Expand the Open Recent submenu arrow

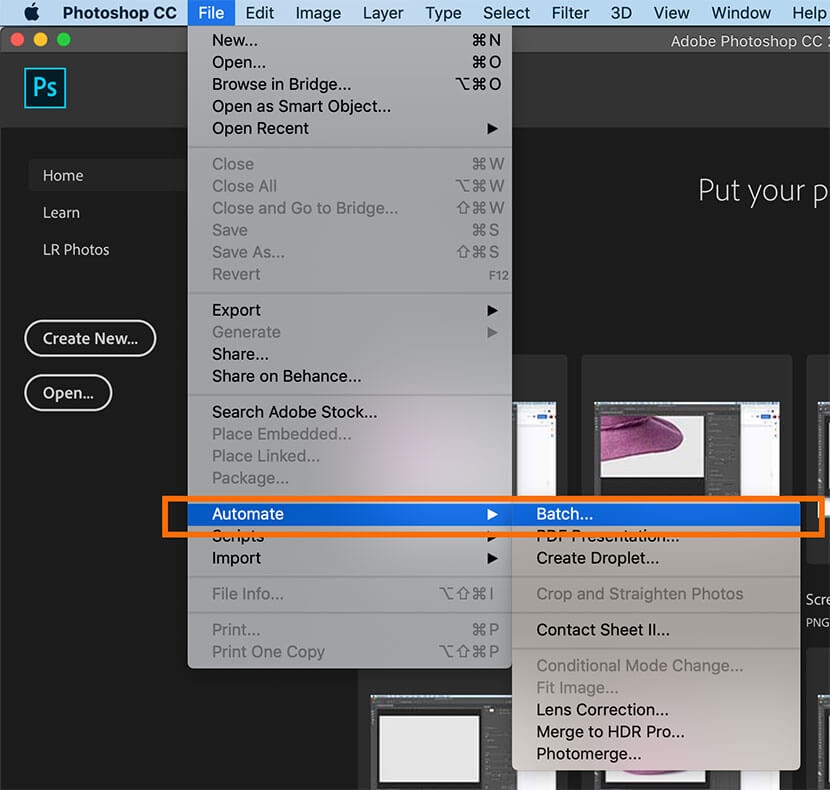pos(492,129)
